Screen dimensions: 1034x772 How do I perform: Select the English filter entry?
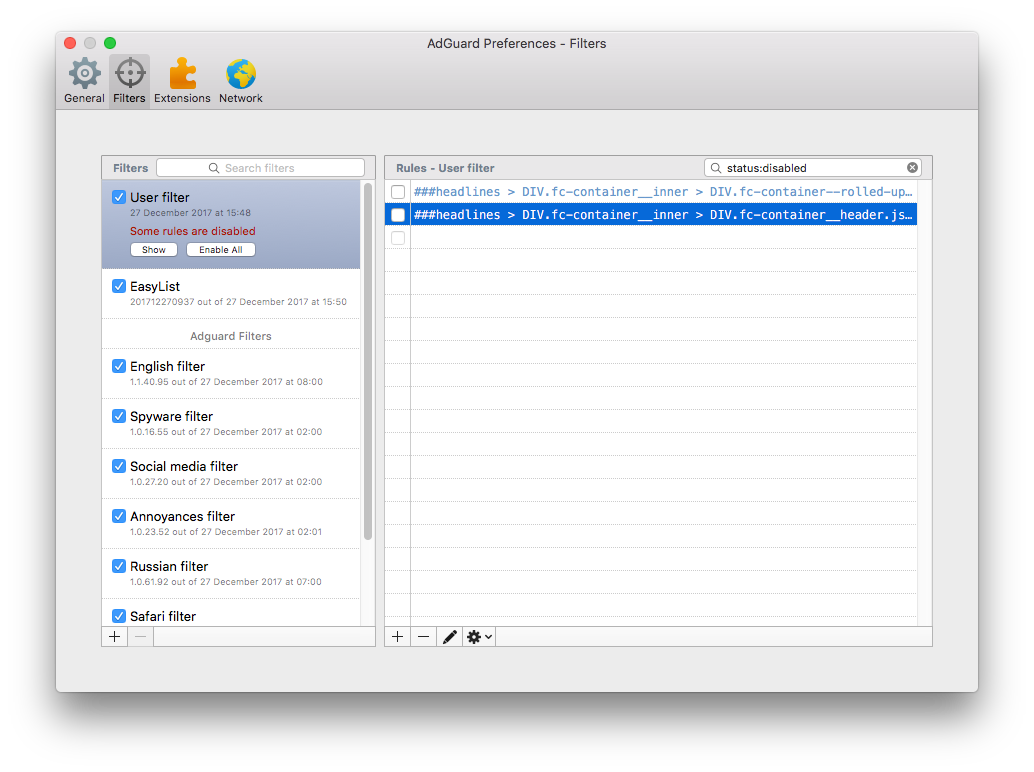tap(231, 373)
